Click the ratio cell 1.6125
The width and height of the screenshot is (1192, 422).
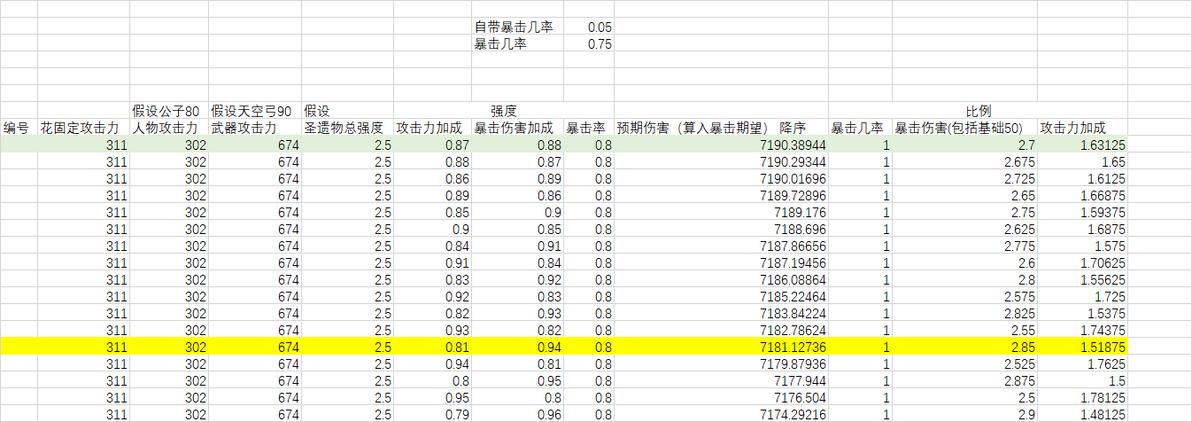coord(1083,178)
